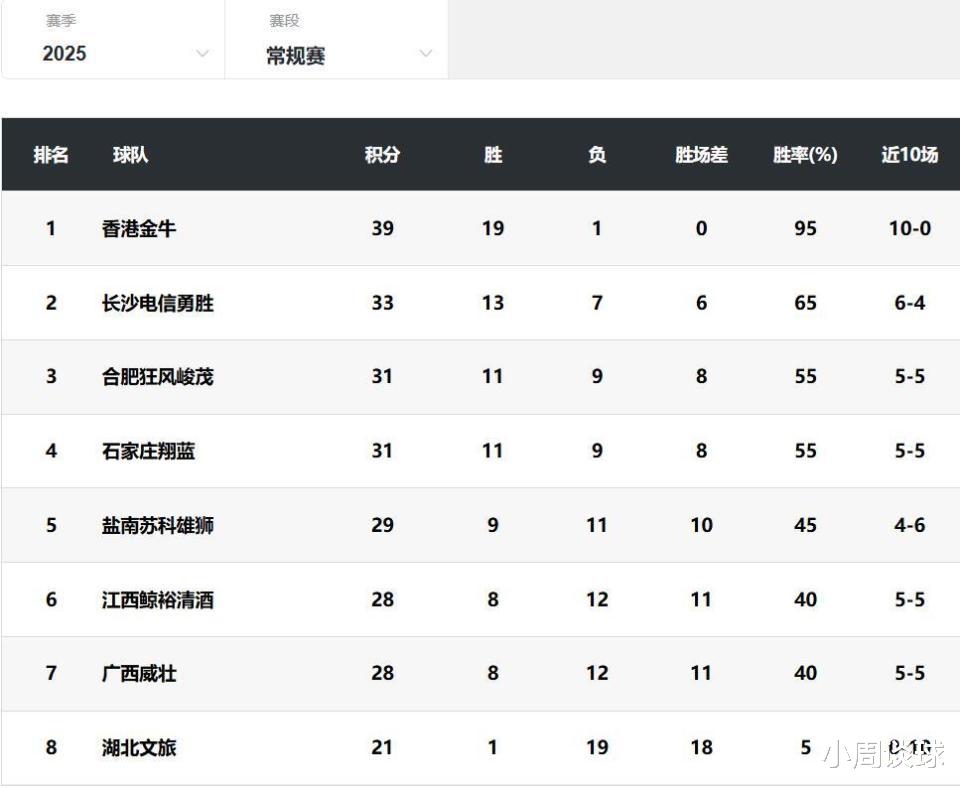960x789 pixels.
Task: Open team 香港金牛
Action: coord(139,229)
